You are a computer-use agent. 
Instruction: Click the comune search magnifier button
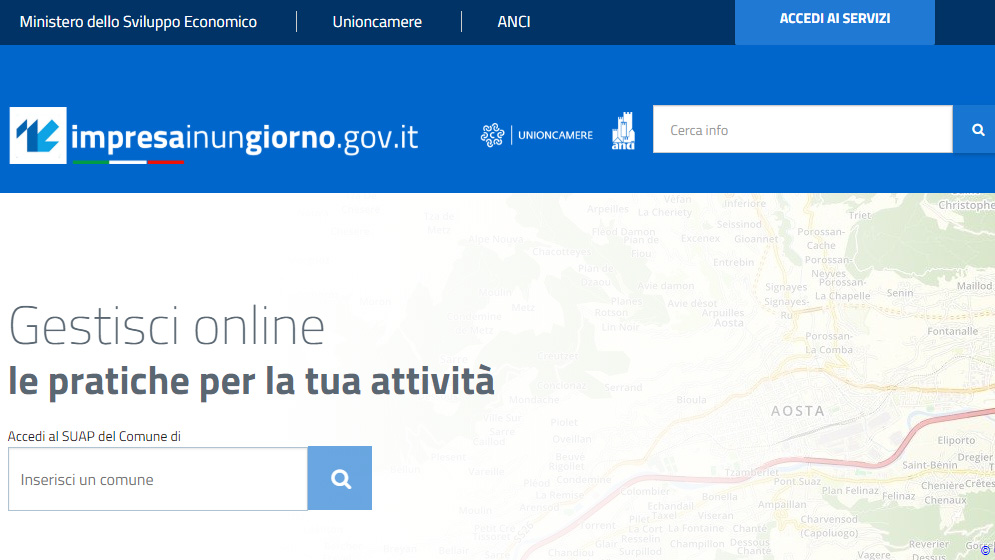340,478
